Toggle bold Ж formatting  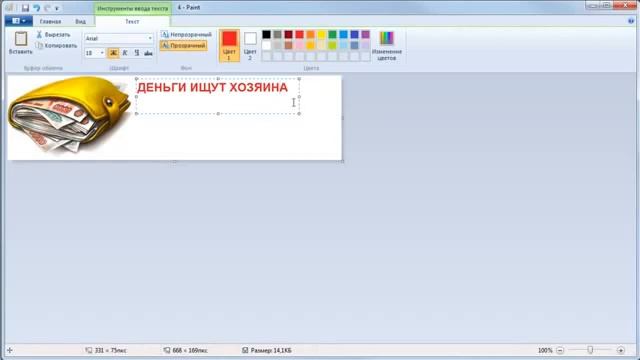point(113,53)
